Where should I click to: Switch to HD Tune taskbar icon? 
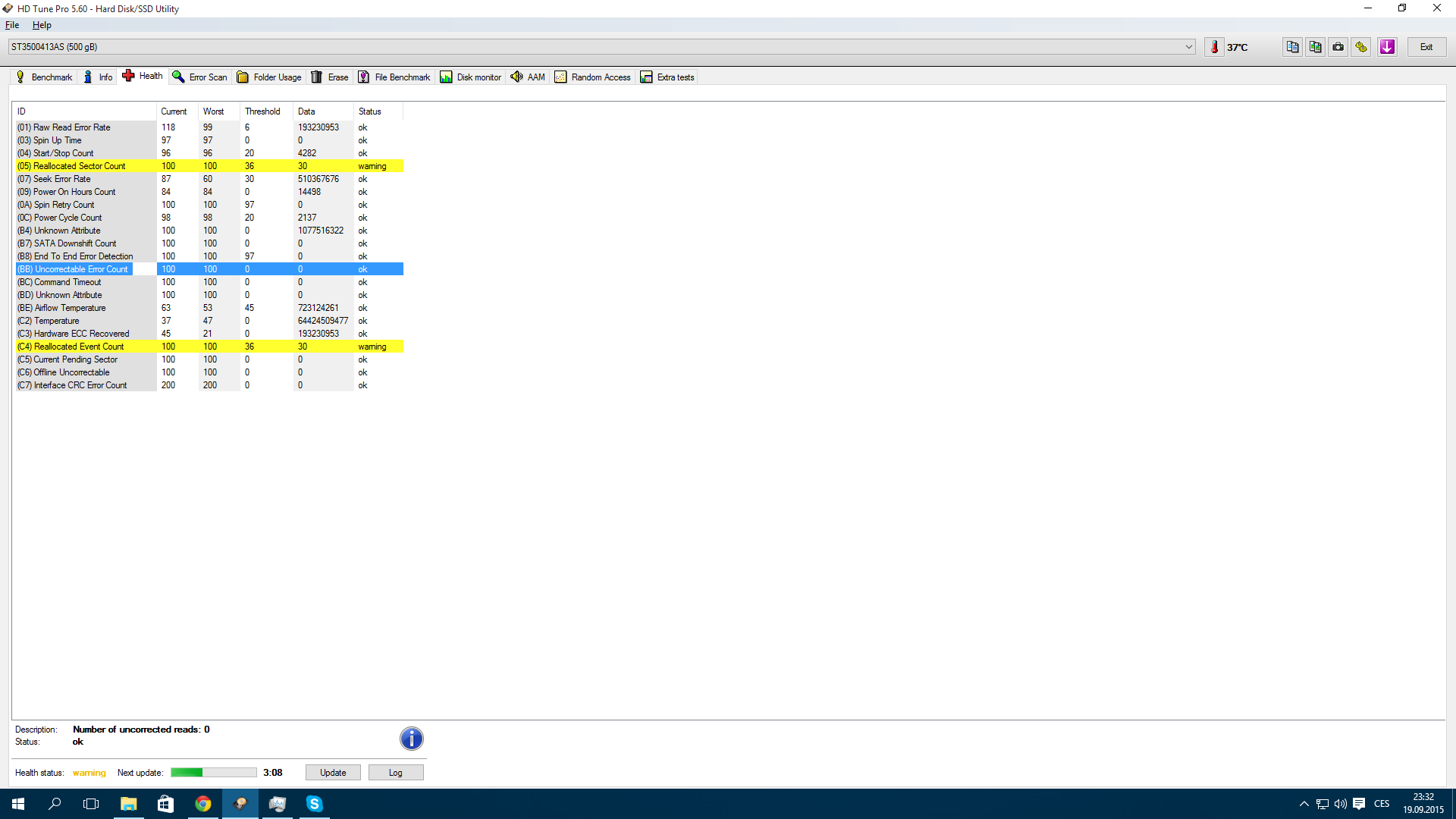pos(240,804)
